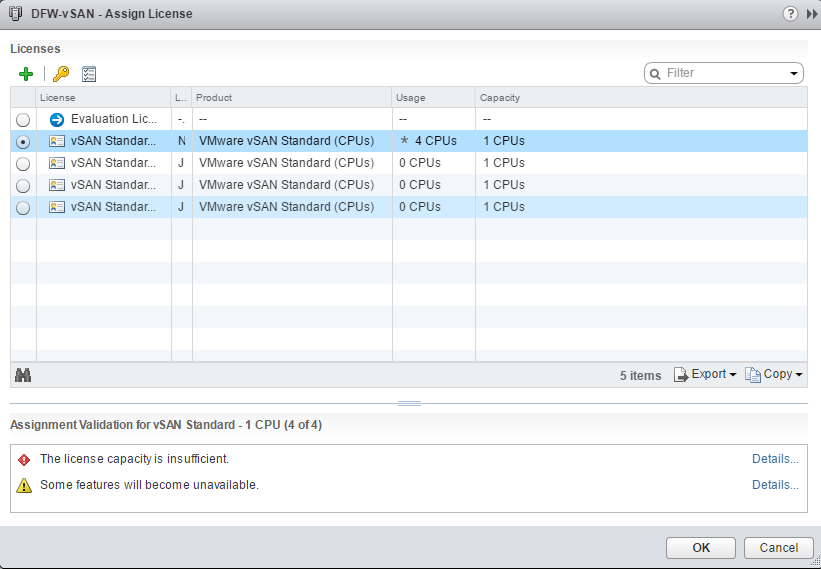This screenshot has height=569, width=821.
Task: Click '5 items' count in the footer
Action: pyautogui.click(x=640, y=375)
